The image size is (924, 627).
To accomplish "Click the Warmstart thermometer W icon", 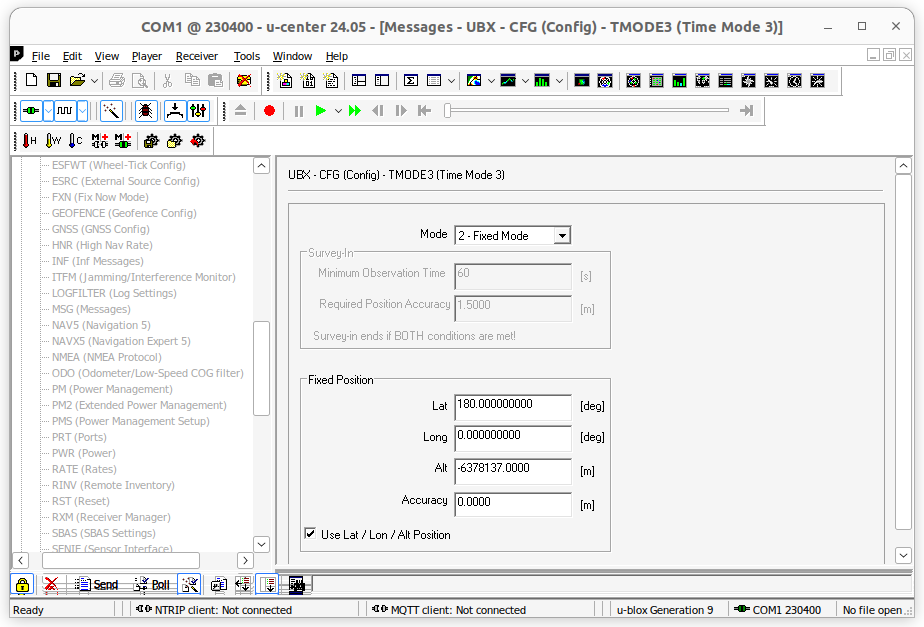I will click(x=53, y=140).
